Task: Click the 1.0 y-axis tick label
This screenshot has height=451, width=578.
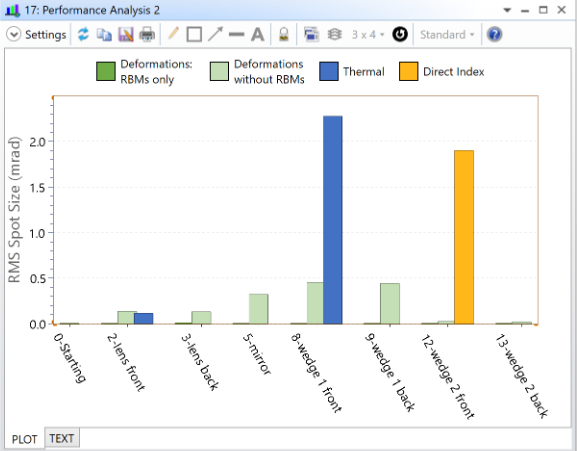Action: pyautogui.click(x=38, y=233)
